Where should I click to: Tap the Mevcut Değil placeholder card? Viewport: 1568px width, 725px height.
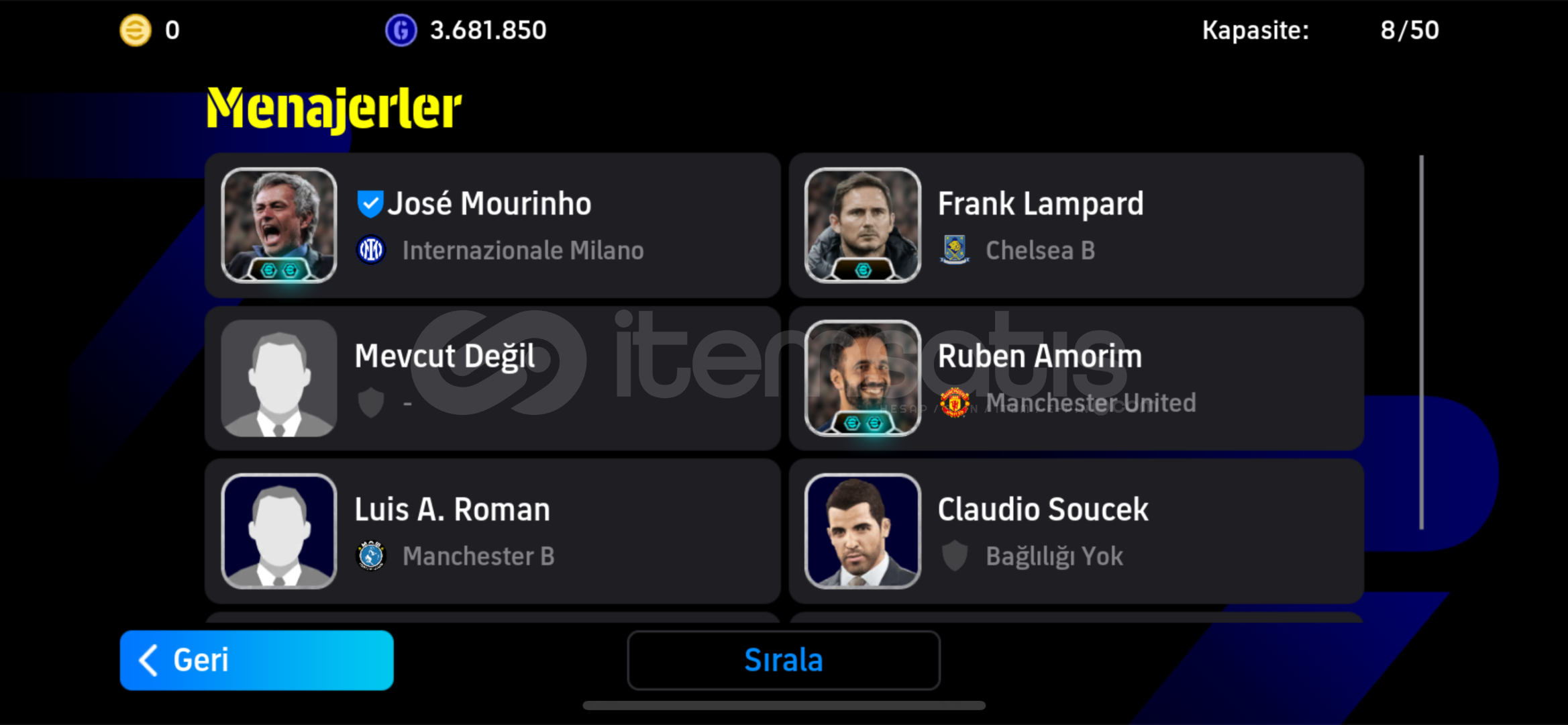pyautogui.click(x=492, y=378)
